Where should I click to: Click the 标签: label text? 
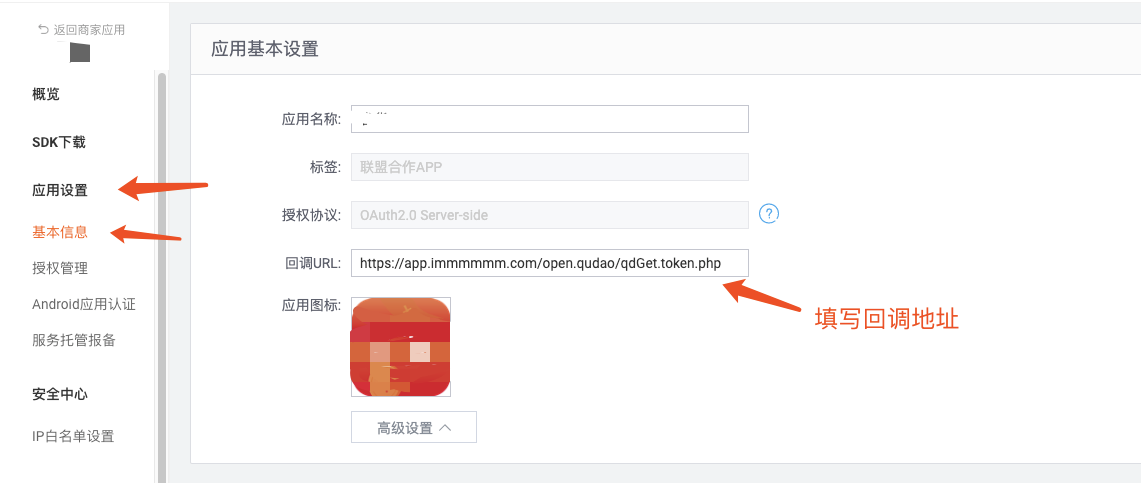[x=325, y=167]
